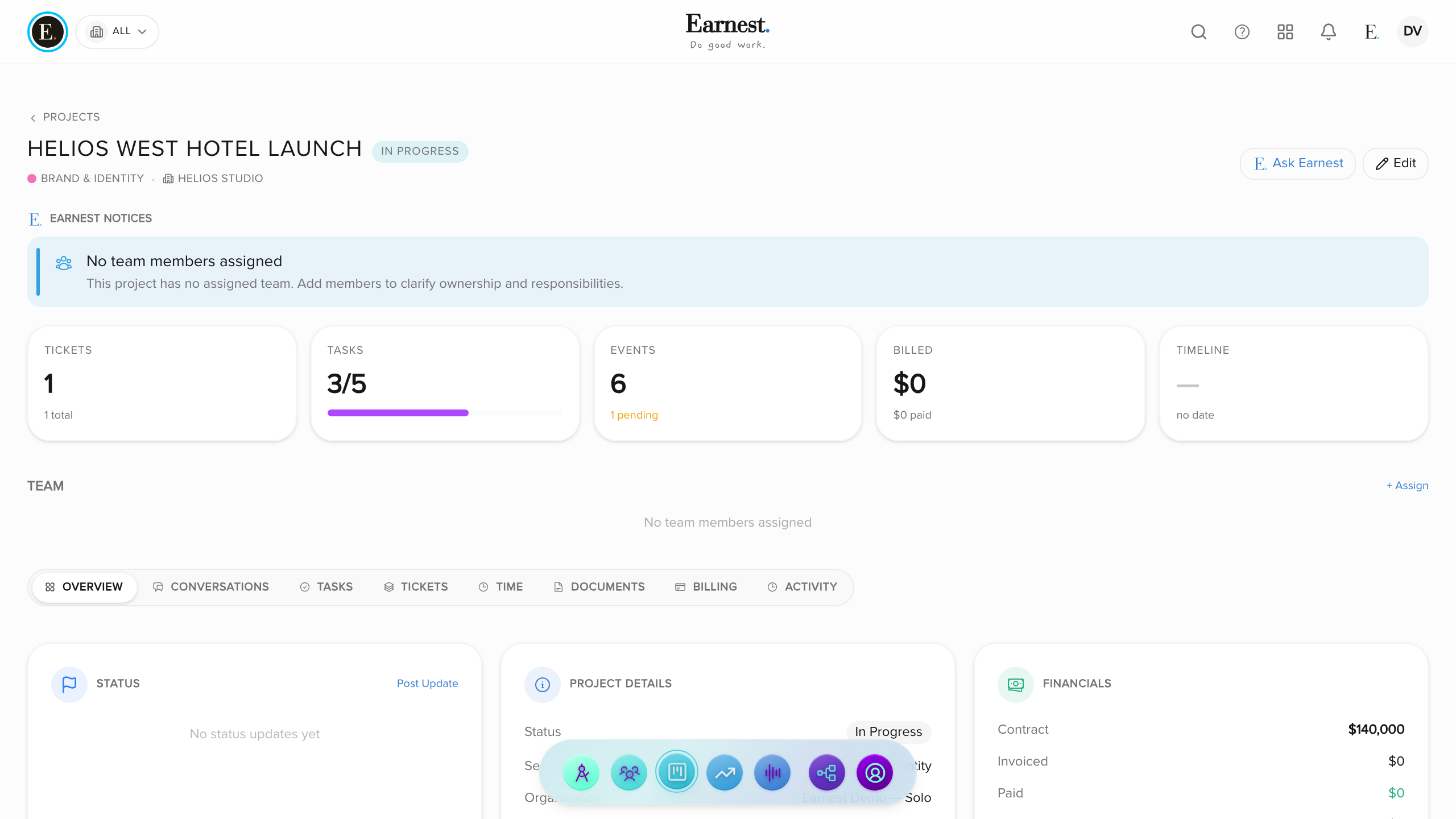
Task: Open the trending arrow dock icon
Action: click(x=725, y=773)
